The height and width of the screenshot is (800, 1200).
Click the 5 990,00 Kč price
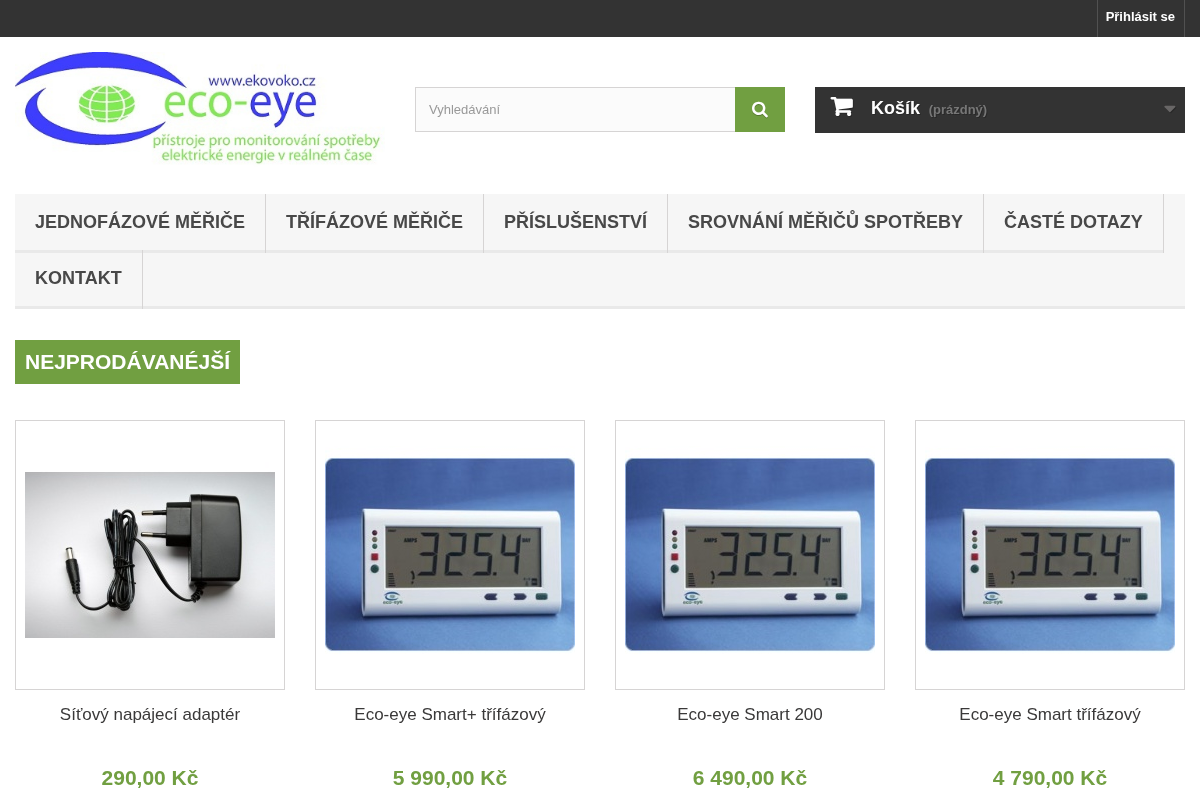(x=450, y=778)
